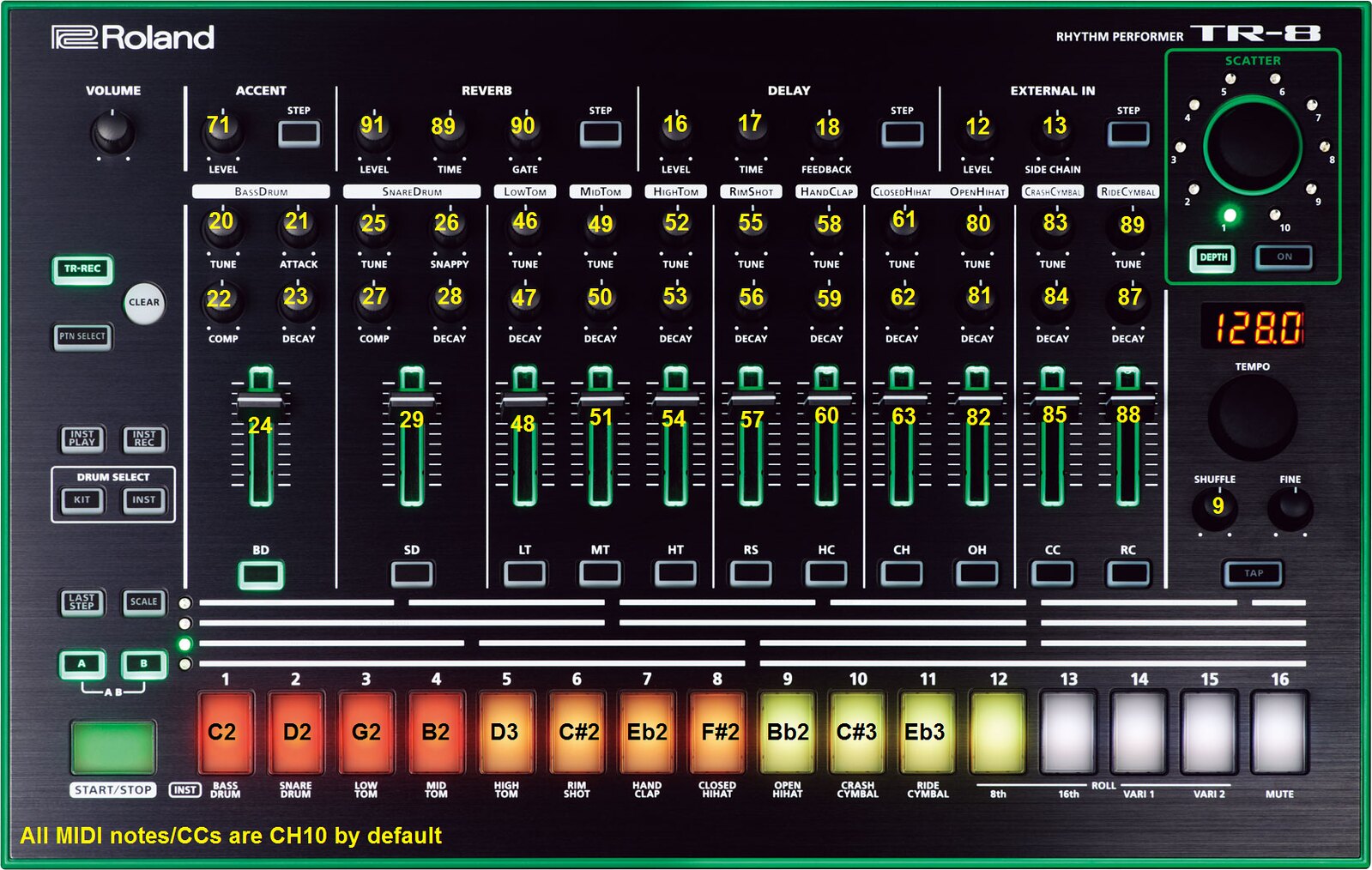Click step pad 14 VARI 1
The height and width of the screenshot is (870, 1372).
coord(1139,733)
